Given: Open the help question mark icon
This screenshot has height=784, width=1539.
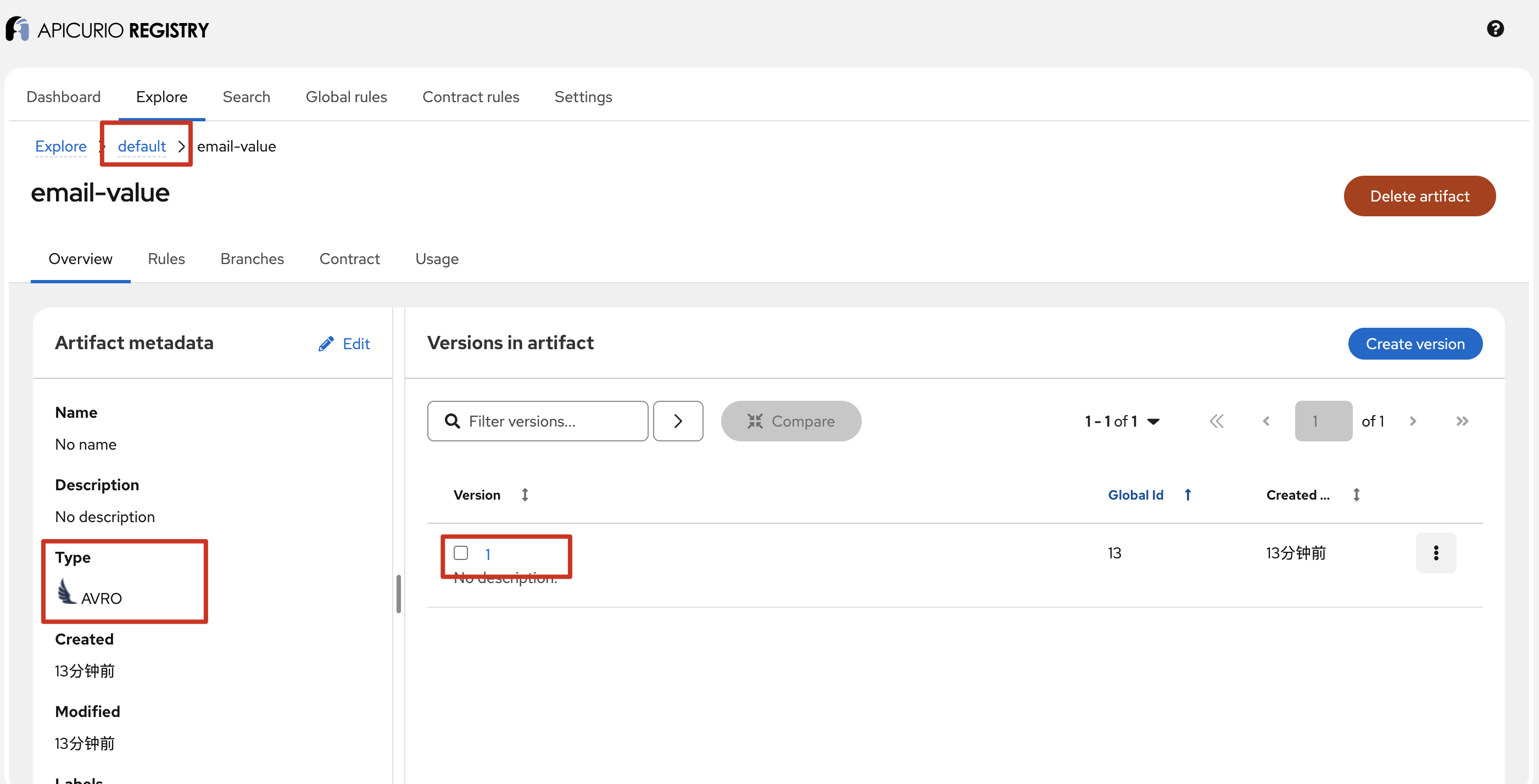Looking at the screenshot, I should (x=1495, y=29).
